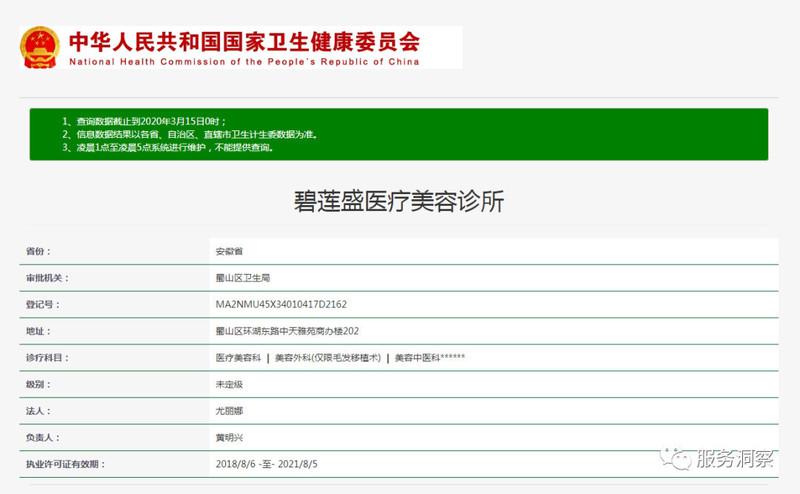The image size is (800, 494).
Task: Click the license validity dates 2018/8/6 -至- 2021/8/5
Action: [x=272, y=464]
